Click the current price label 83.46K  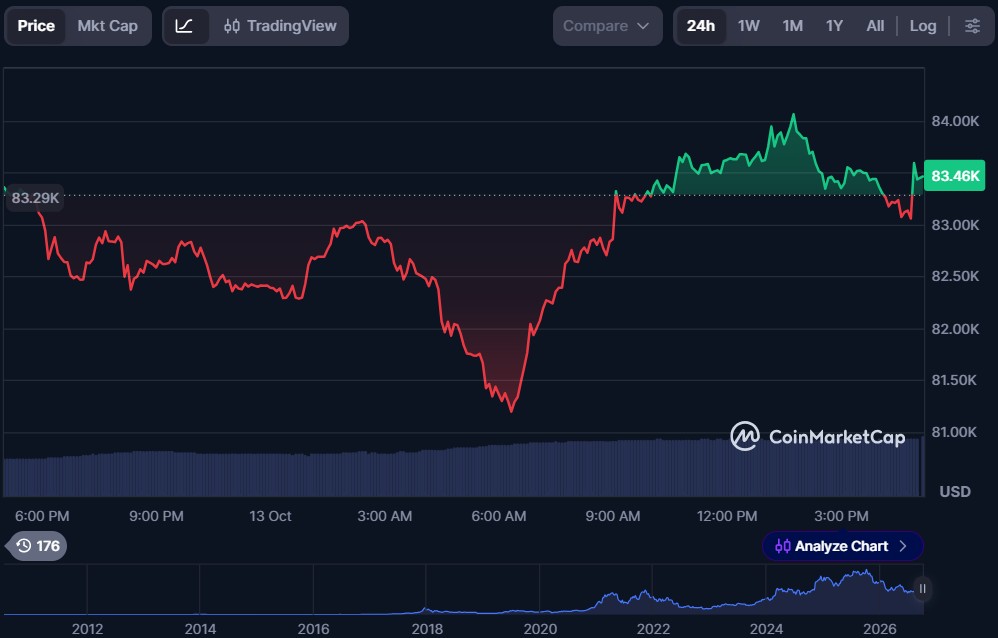pos(955,176)
